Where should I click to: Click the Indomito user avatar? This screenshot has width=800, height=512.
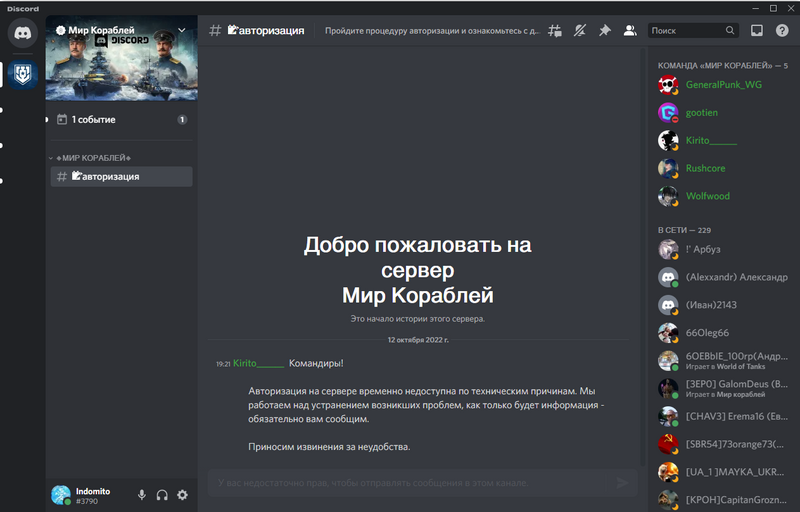click(61, 495)
